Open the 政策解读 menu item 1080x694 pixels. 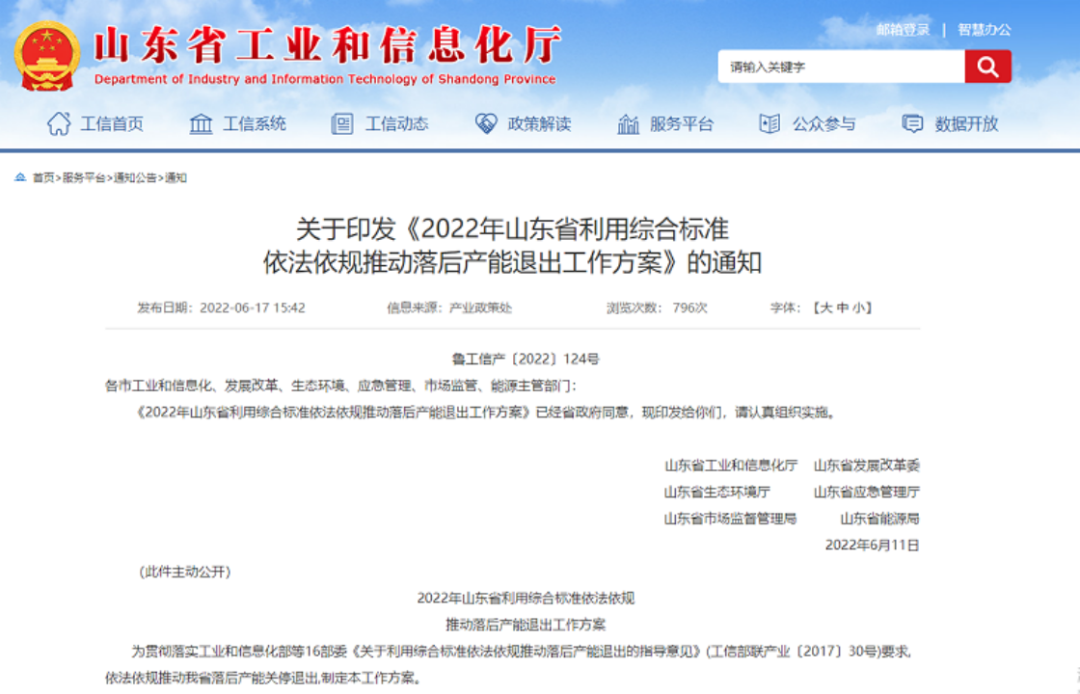pos(539,124)
